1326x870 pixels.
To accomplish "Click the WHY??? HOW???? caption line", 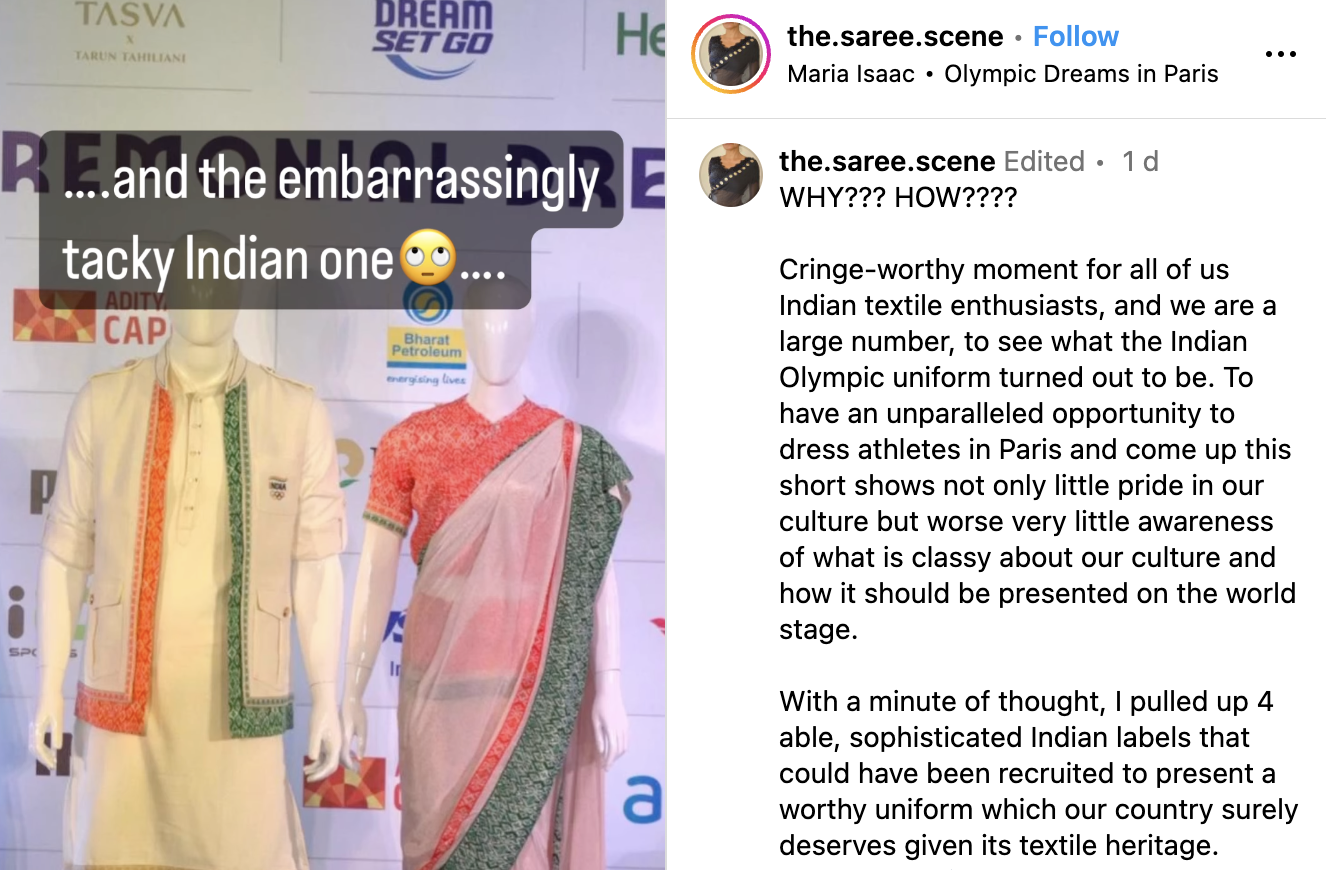I will click(898, 197).
